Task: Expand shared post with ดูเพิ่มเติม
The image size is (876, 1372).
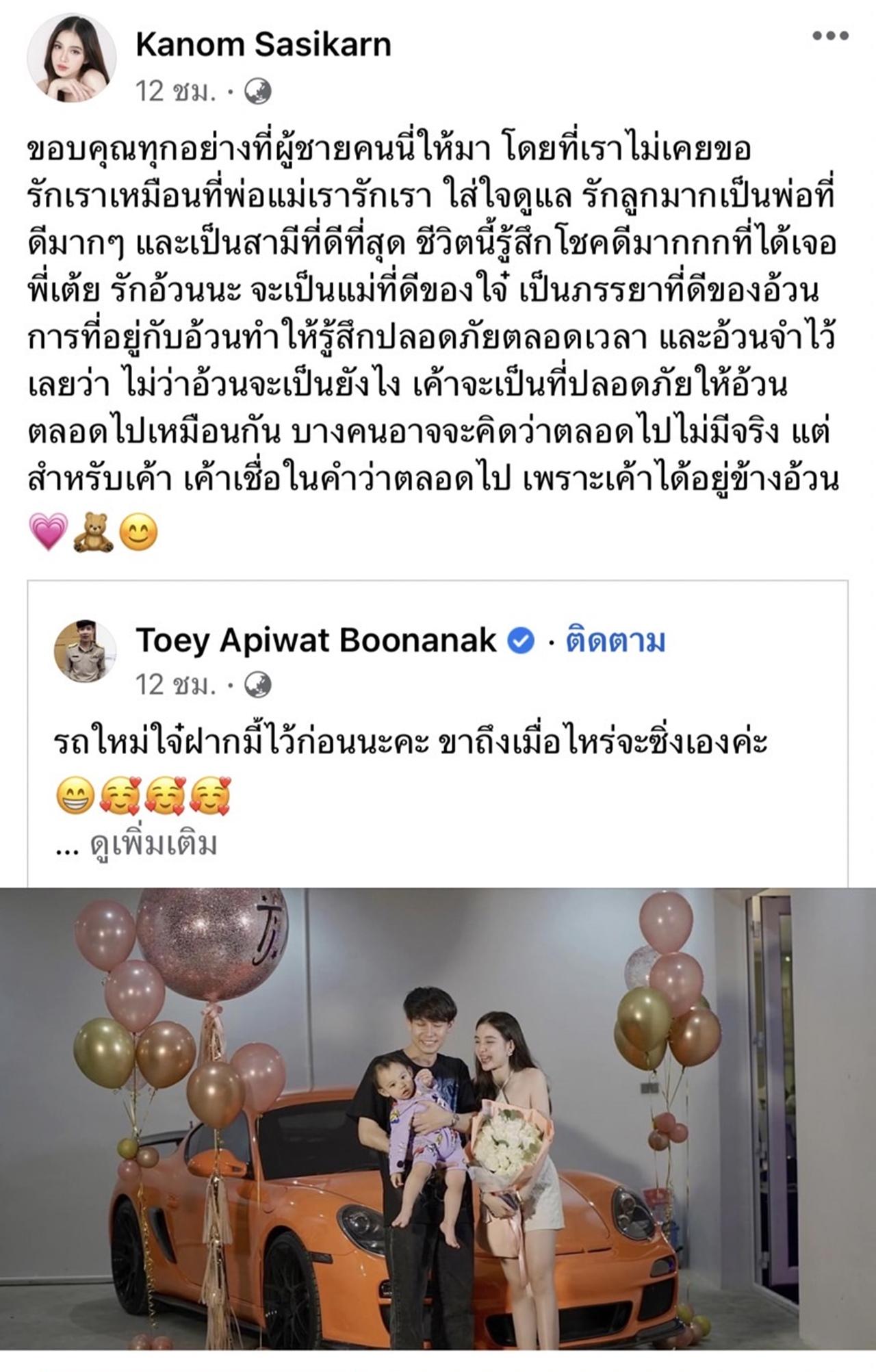Action: 154,845
